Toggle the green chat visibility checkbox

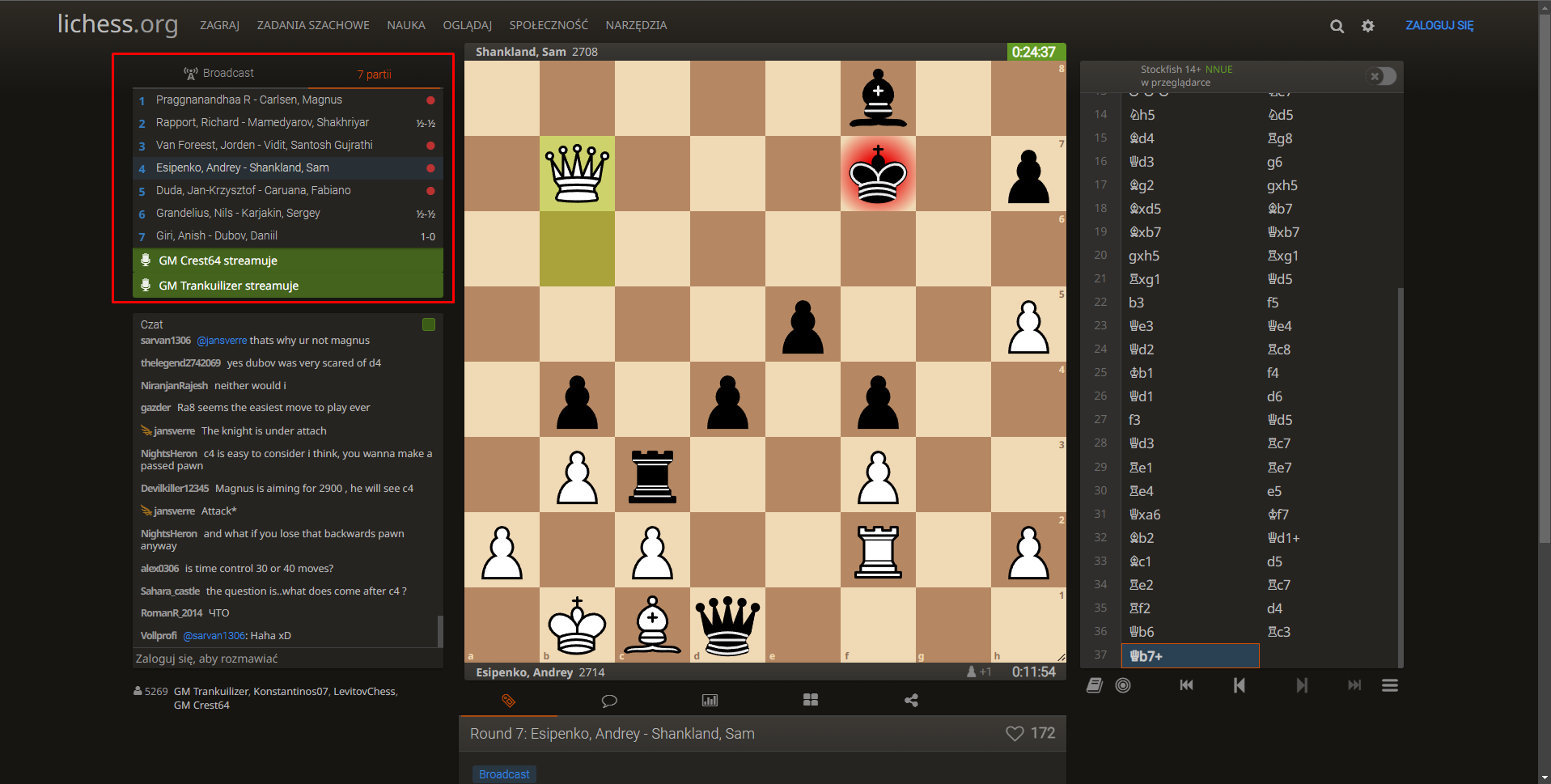click(x=428, y=324)
